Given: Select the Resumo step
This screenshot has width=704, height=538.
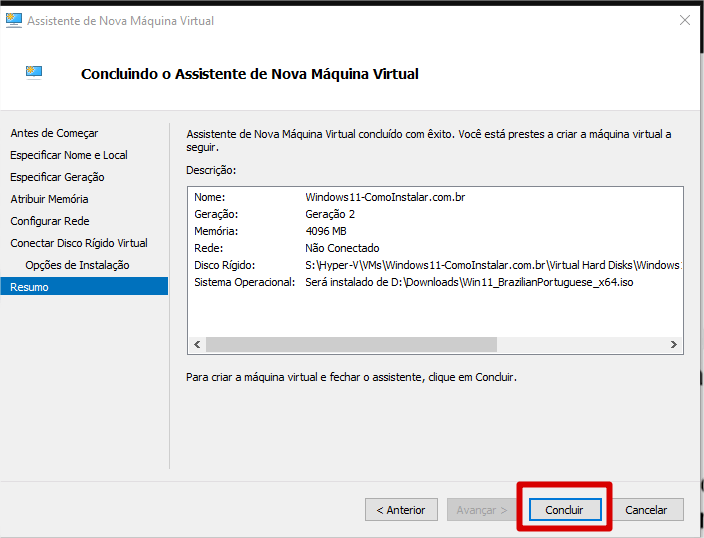Looking at the screenshot, I should click(x=84, y=287).
